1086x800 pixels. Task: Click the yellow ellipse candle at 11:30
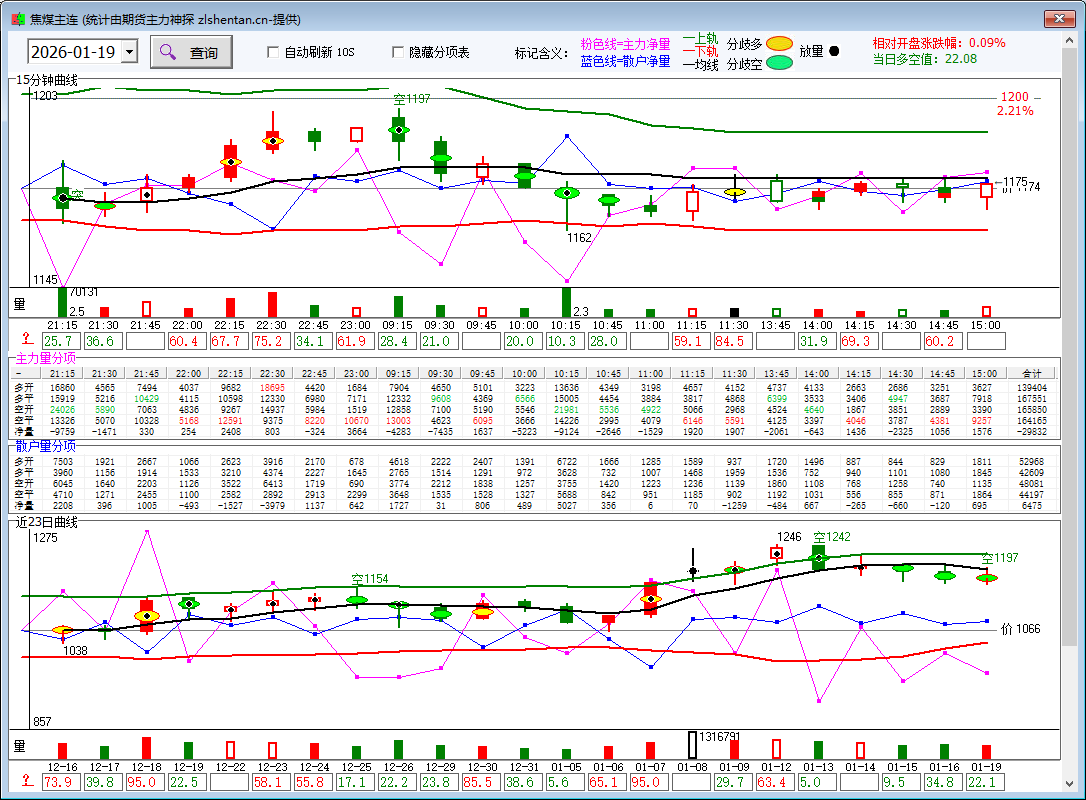tap(734, 192)
